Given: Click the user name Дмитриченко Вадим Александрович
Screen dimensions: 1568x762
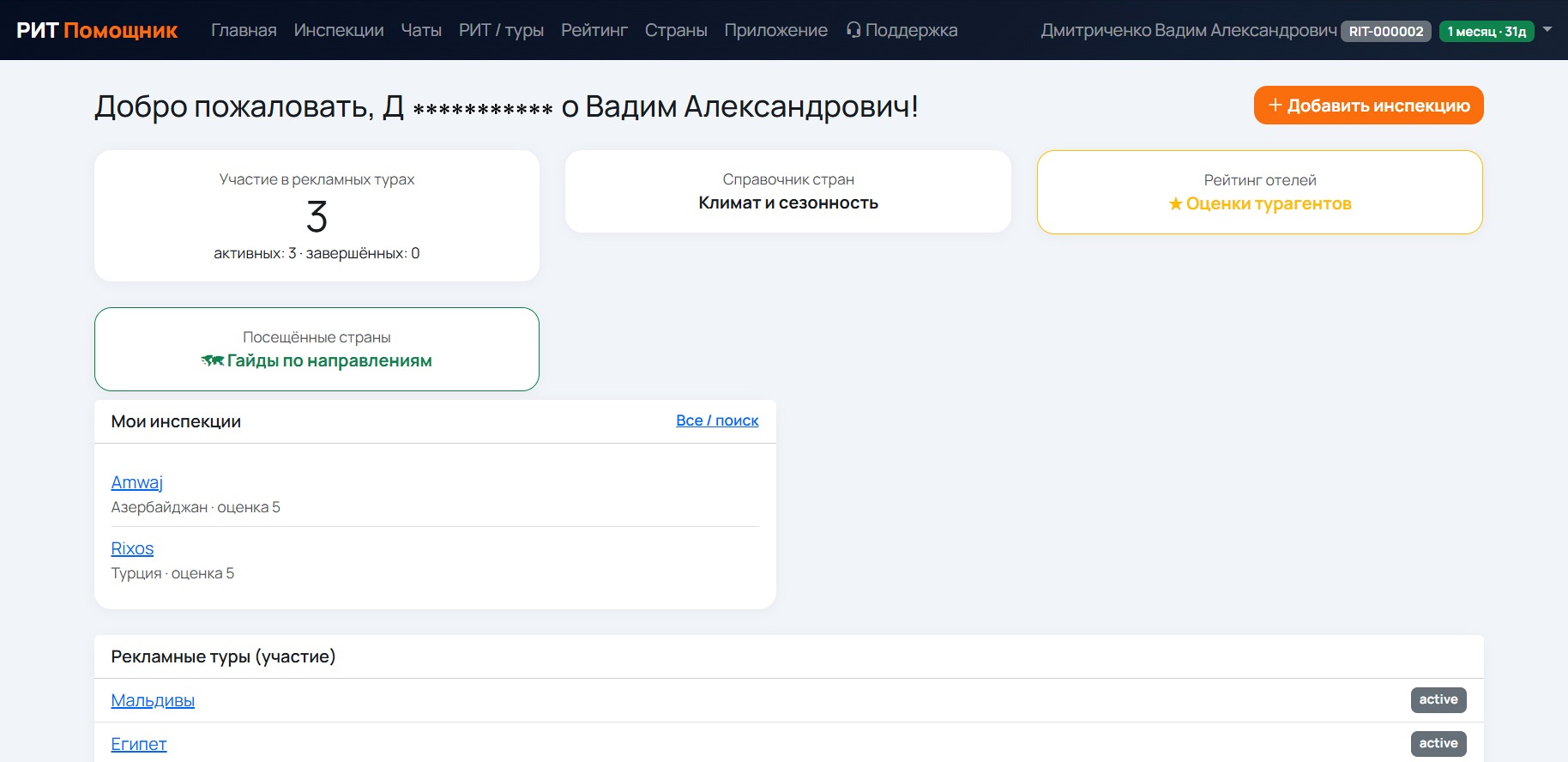Looking at the screenshot, I should point(1189,30).
